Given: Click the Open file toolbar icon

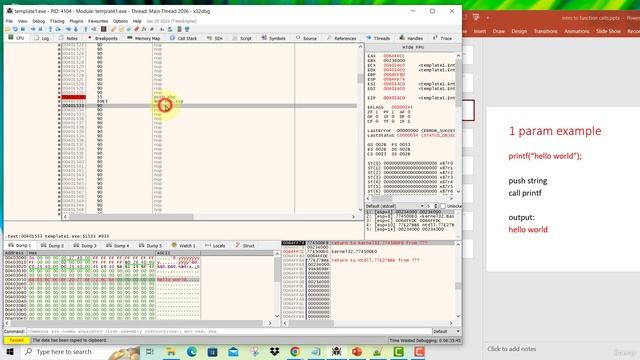Looking at the screenshot, I should pos(7,29).
